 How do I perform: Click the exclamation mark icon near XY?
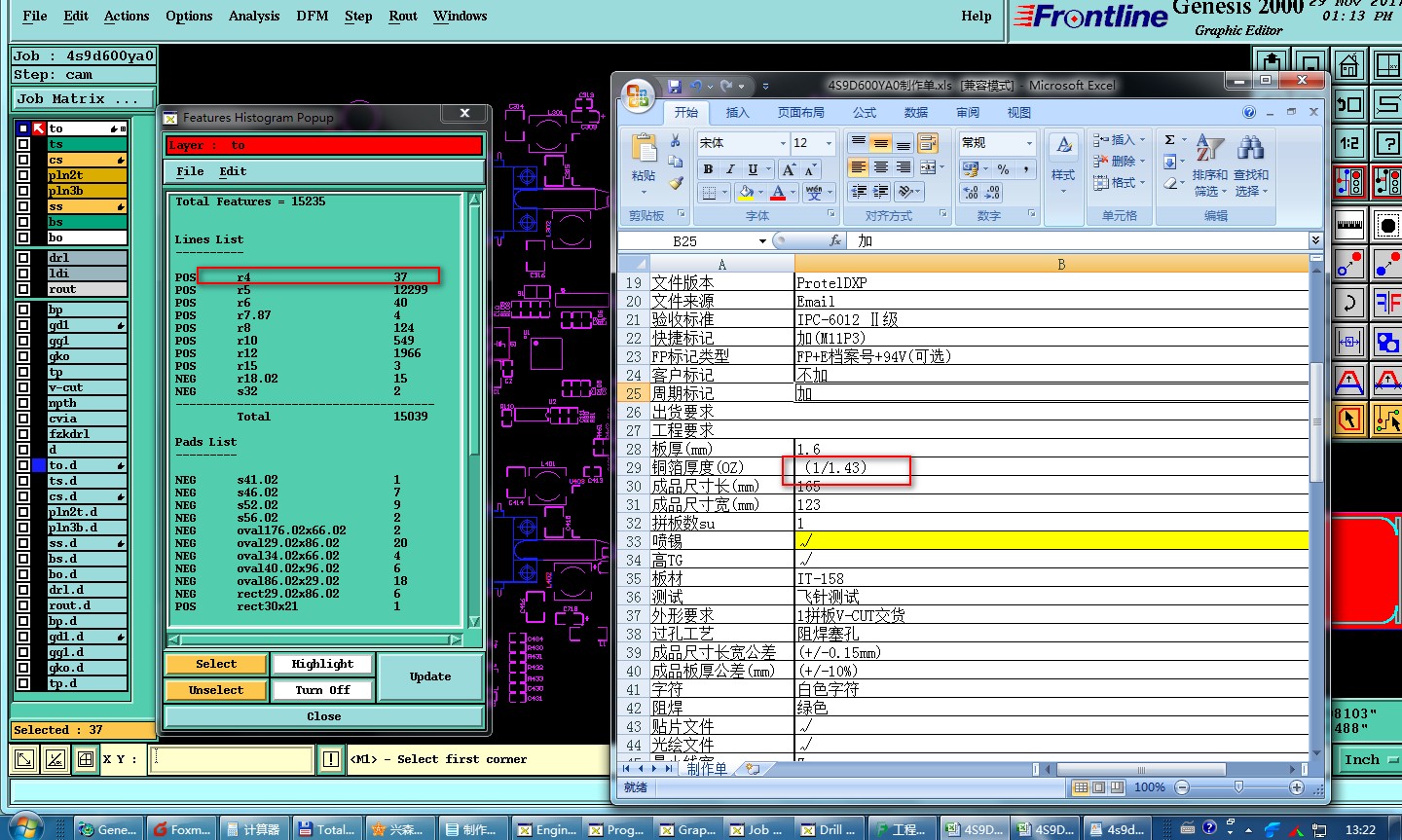point(331,759)
